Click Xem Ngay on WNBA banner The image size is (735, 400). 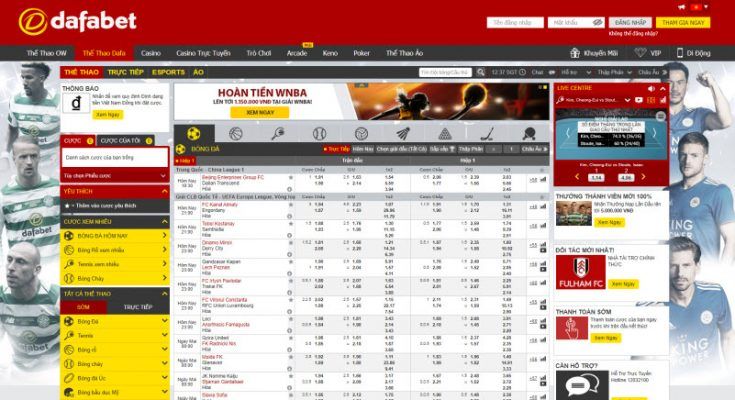[260, 113]
